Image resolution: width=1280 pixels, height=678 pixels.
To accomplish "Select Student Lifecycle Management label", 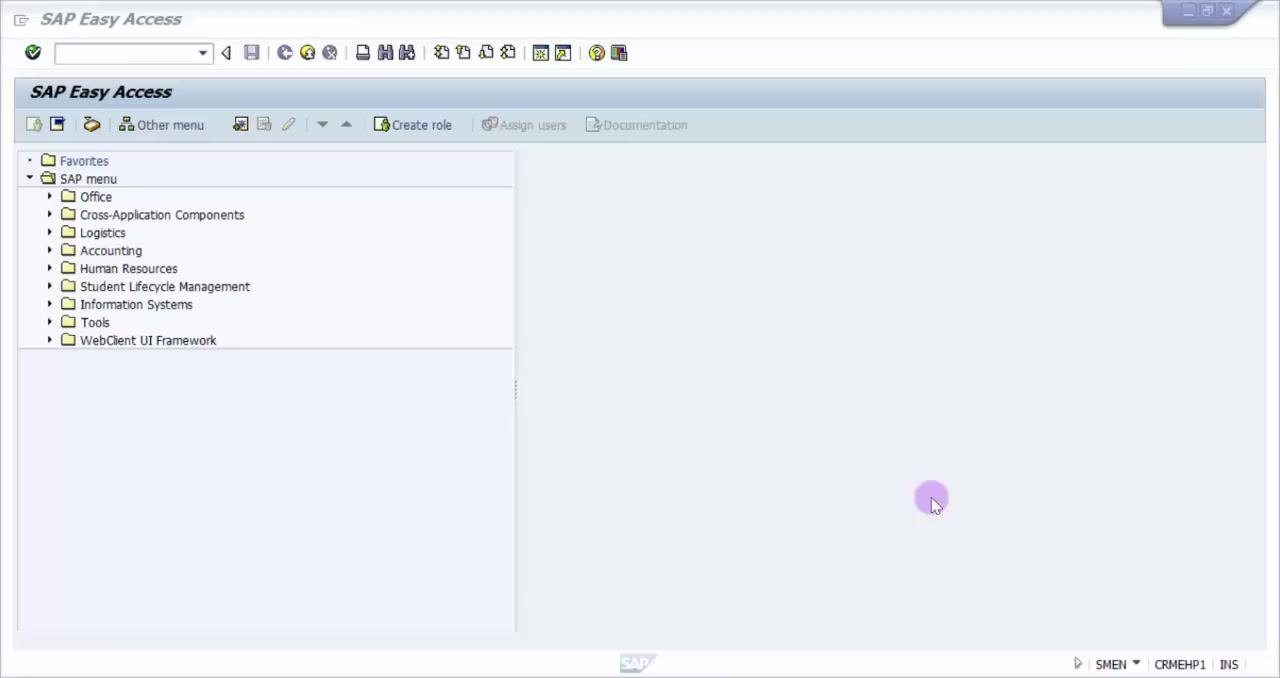I will (x=165, y=287).
